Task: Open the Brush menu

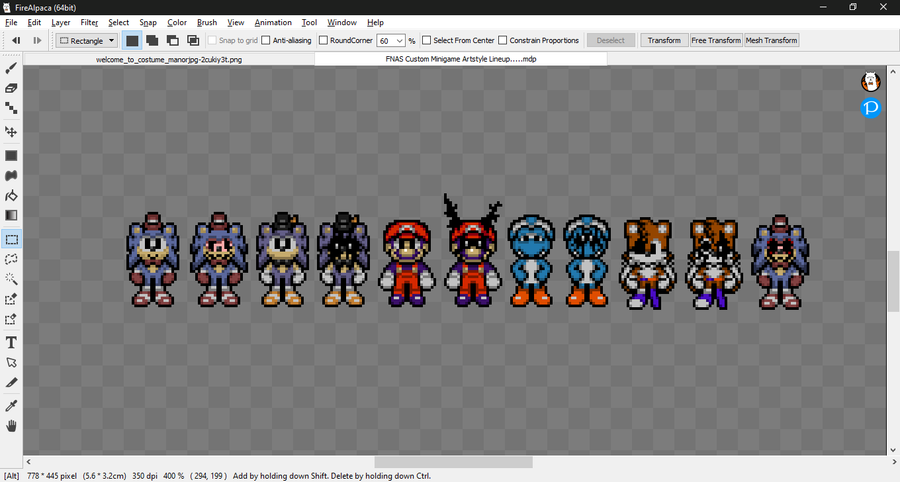Action: point(207,22)
